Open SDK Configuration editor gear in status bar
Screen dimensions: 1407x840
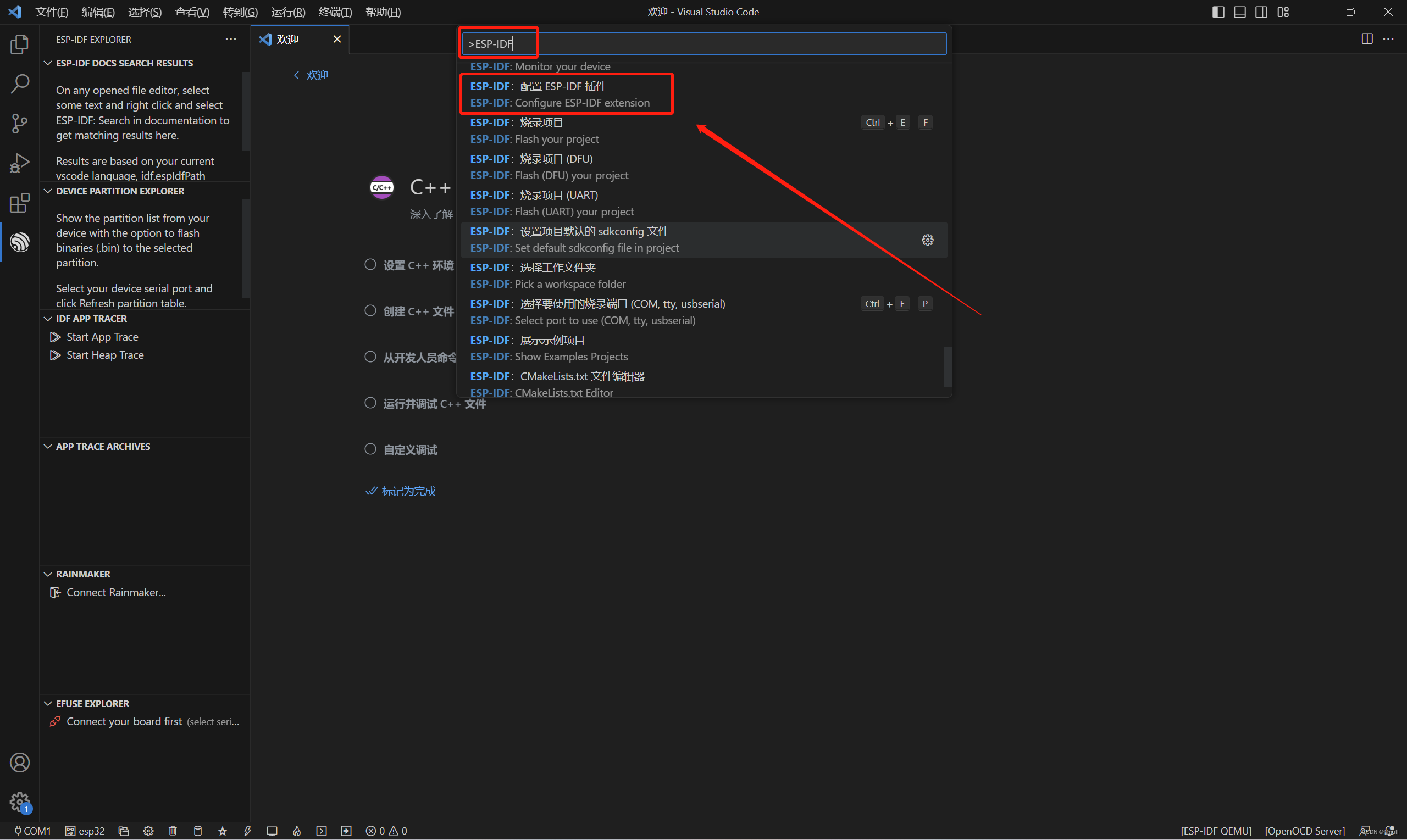[148, 830]
